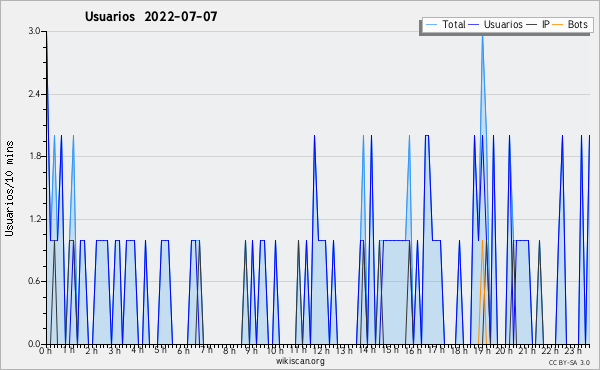Click the '8 h' x-axis tick label

[229, 351]
